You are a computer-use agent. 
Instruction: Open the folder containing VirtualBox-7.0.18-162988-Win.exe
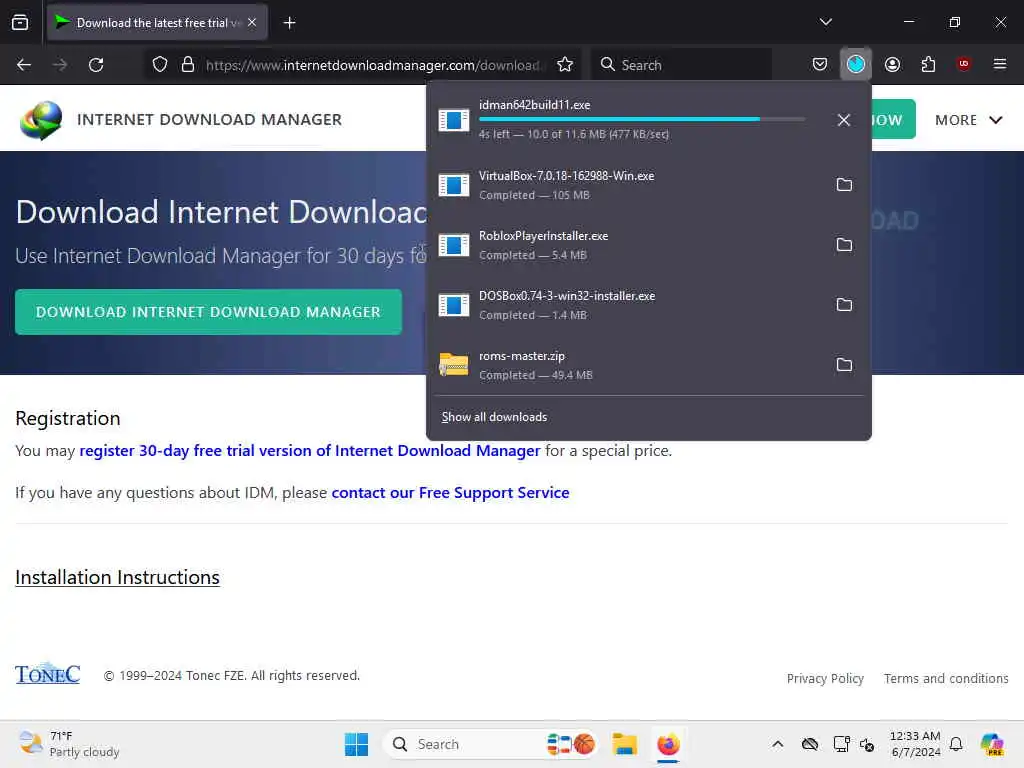pyautogui.click(x=844, y=185)
